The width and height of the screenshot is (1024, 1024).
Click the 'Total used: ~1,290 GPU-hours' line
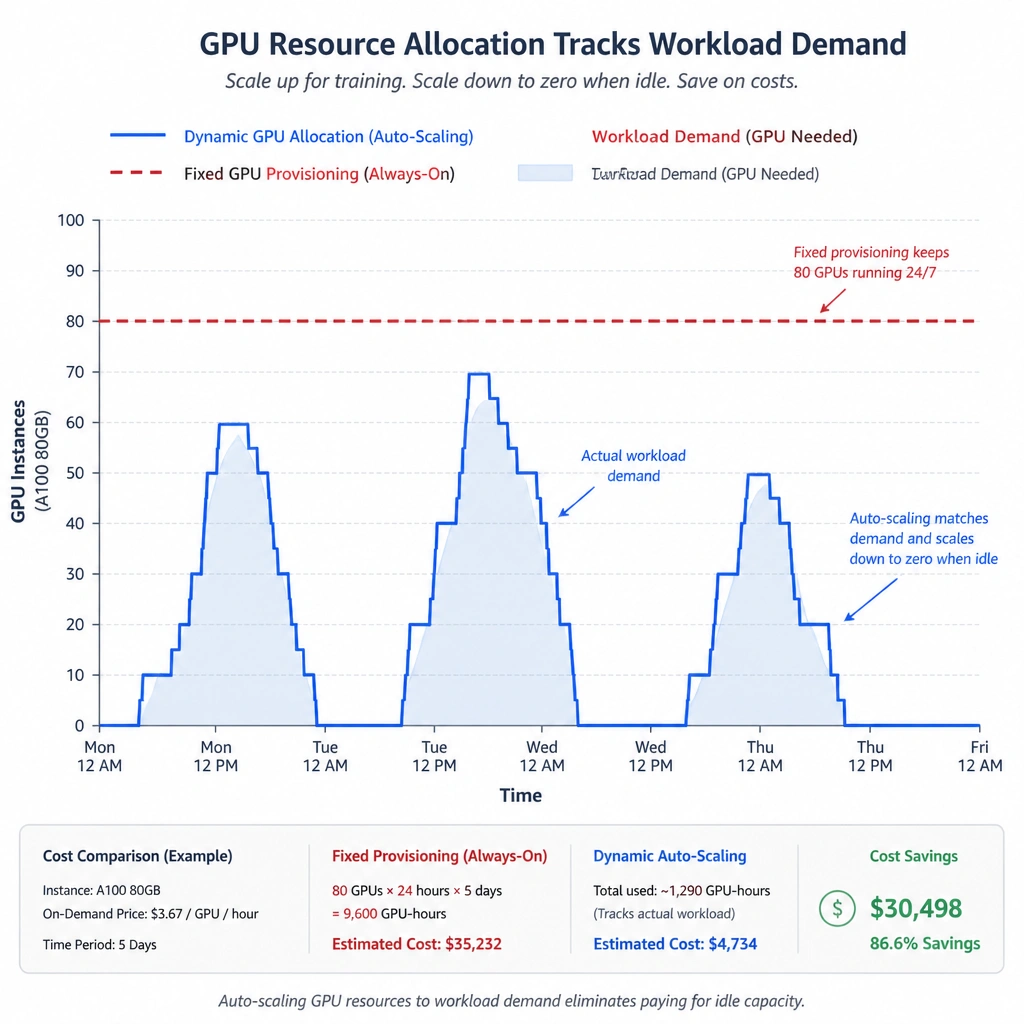coord(682,891)
